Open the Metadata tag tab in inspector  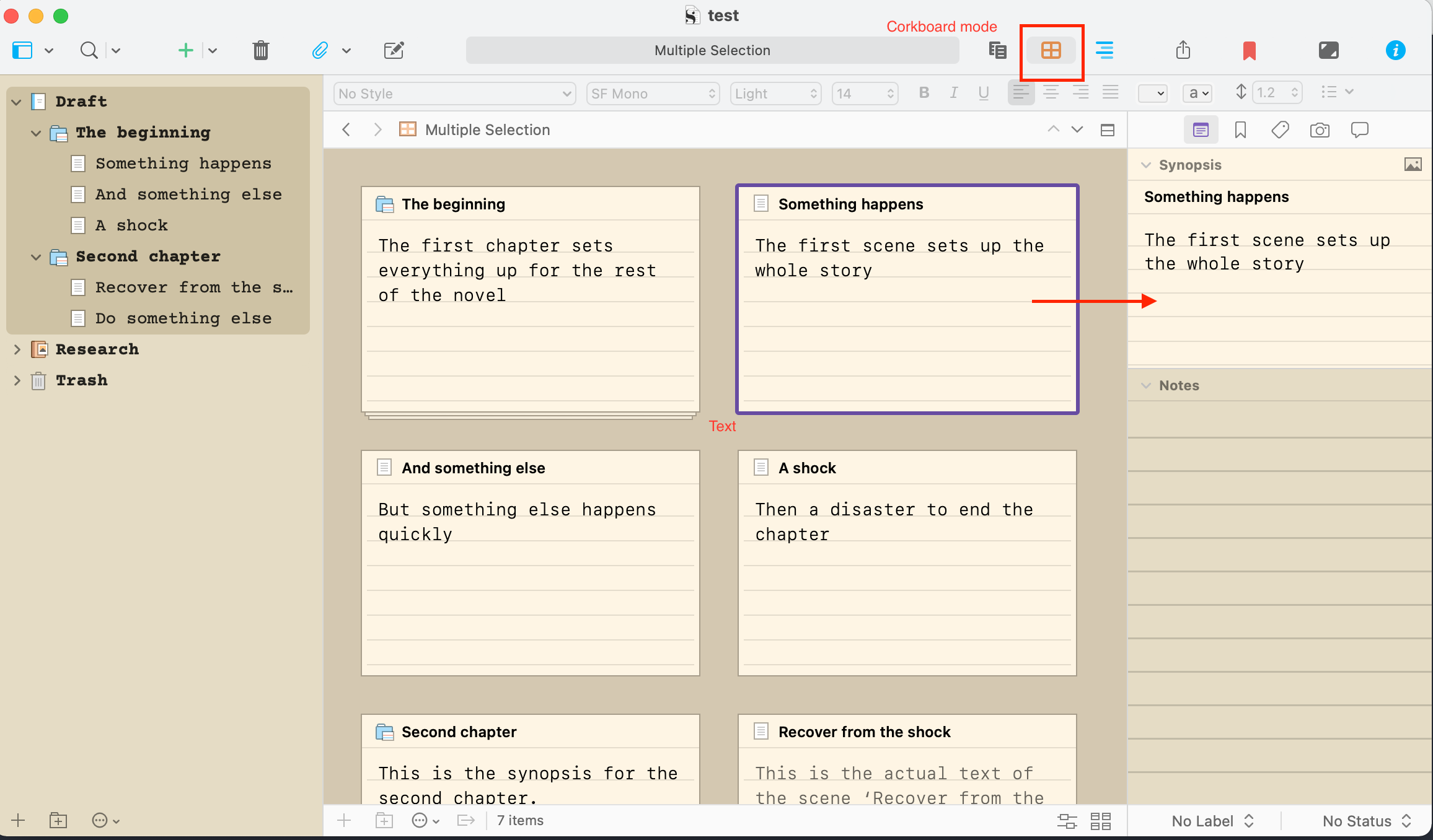[x=1280, y=130]
